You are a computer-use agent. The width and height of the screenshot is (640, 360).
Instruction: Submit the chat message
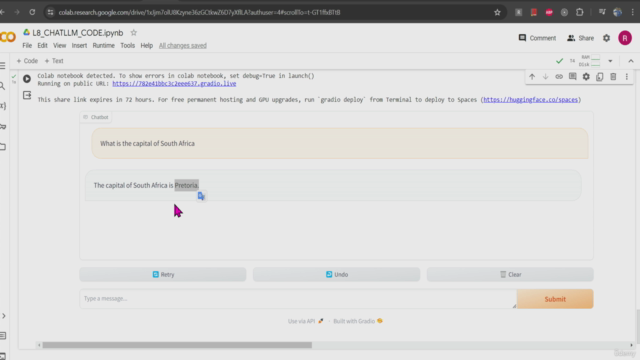coord(555,299)
